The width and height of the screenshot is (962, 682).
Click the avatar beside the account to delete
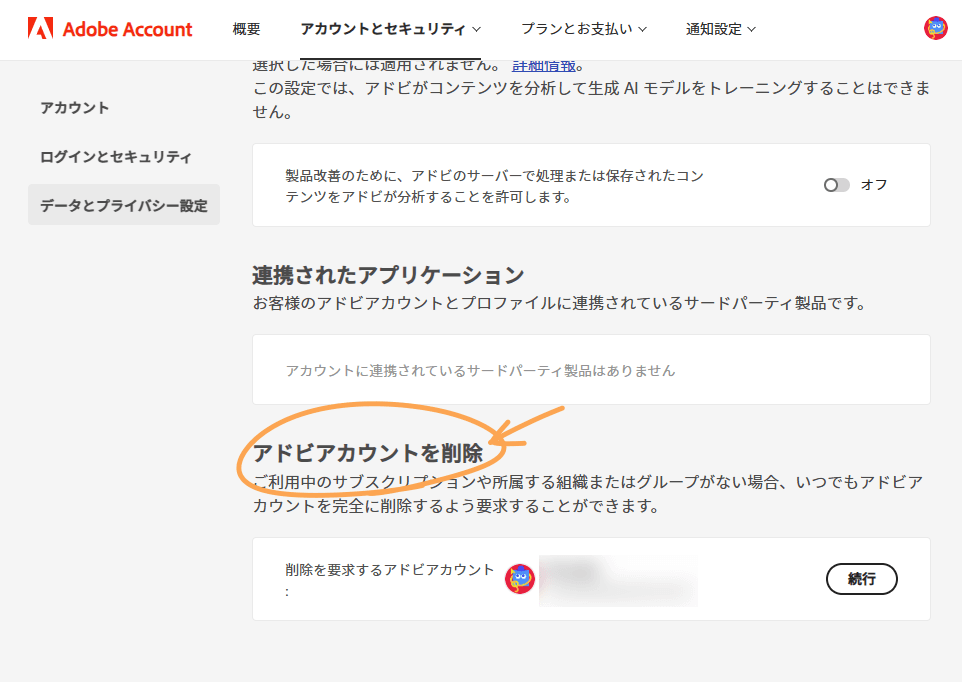pos(520,579)
